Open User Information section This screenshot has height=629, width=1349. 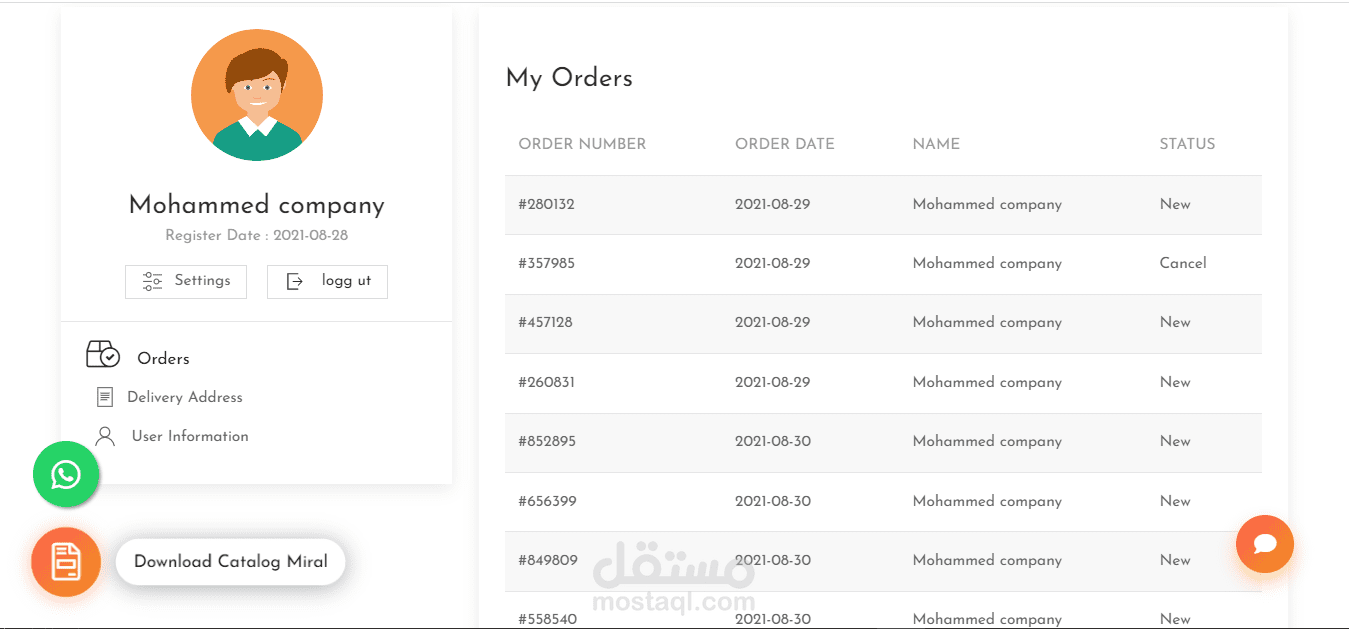[x=190, y=436]
